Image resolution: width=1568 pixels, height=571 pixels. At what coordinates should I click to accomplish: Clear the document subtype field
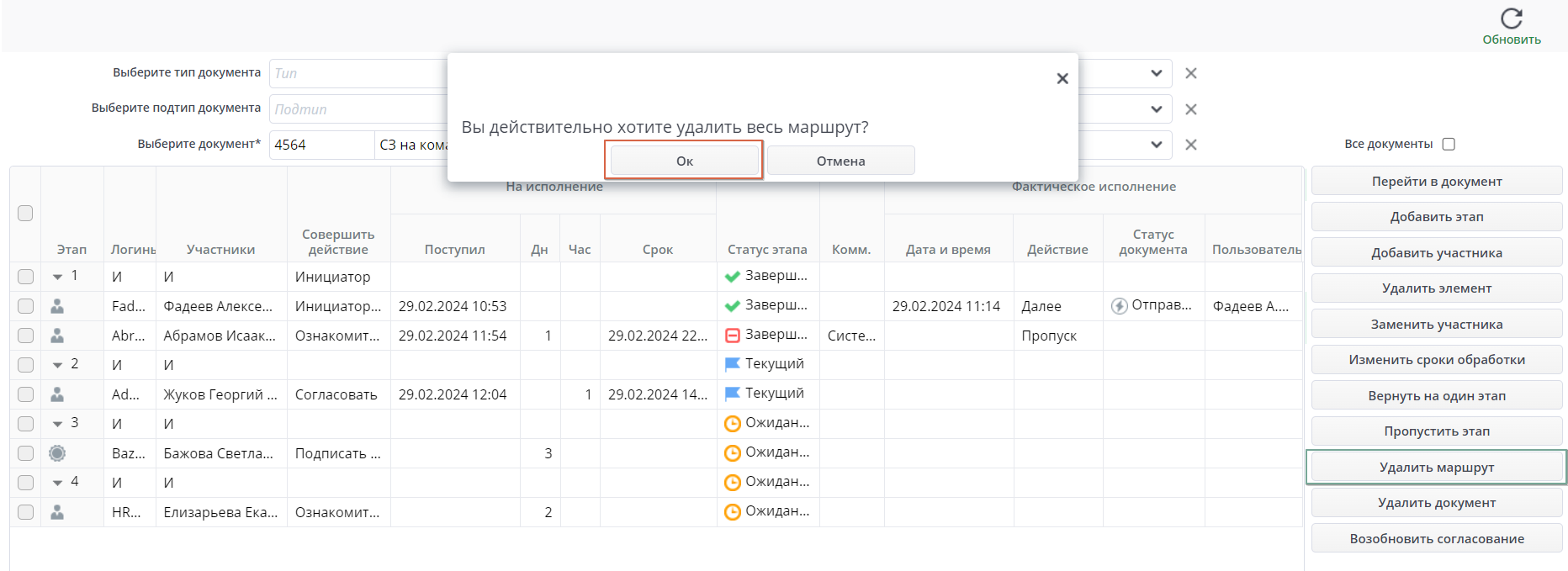click(x=1191, y=109)
